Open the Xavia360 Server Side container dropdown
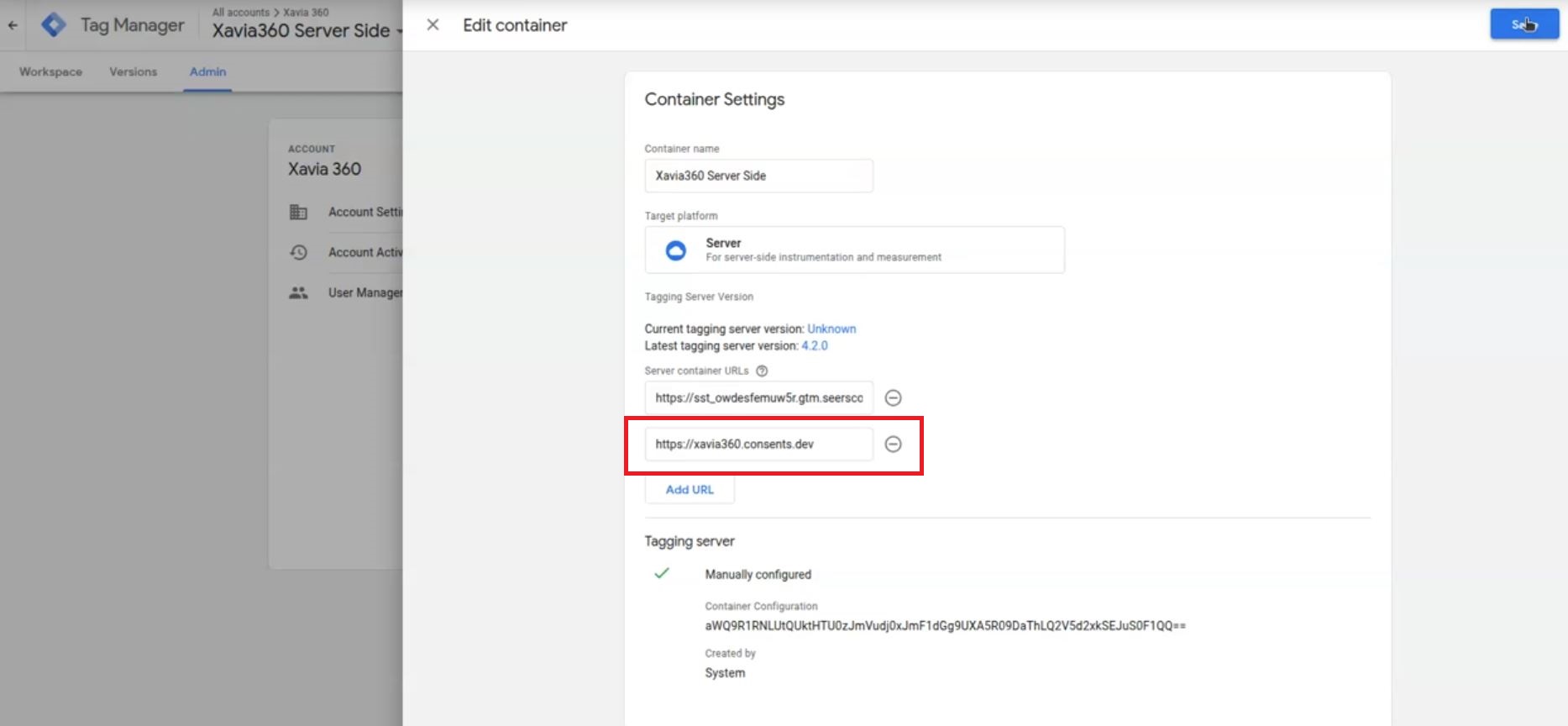Viewport: 1568px width, 726px height. (307, 31)
